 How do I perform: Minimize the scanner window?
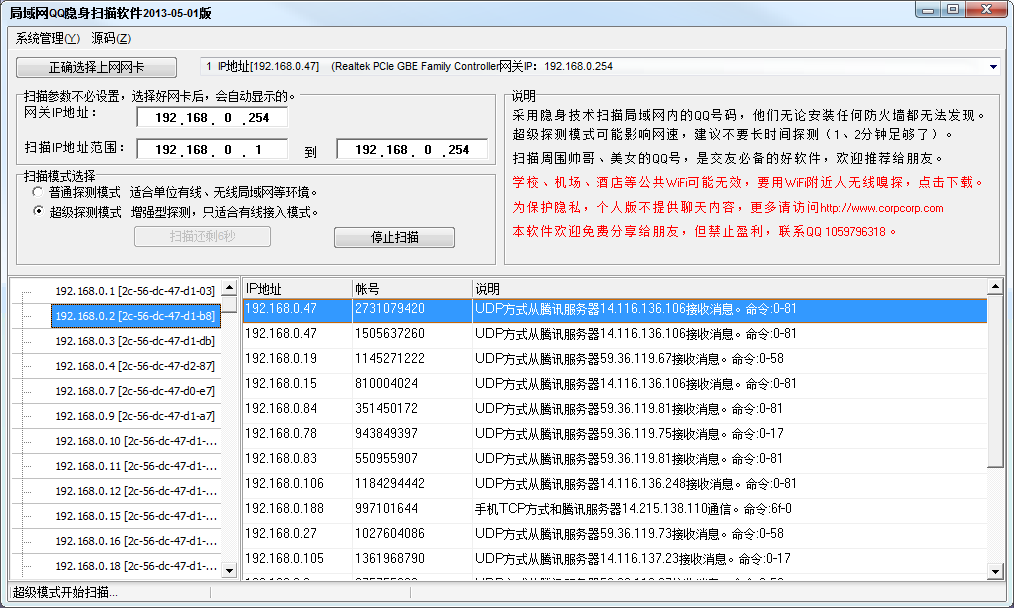click(928, 10)
